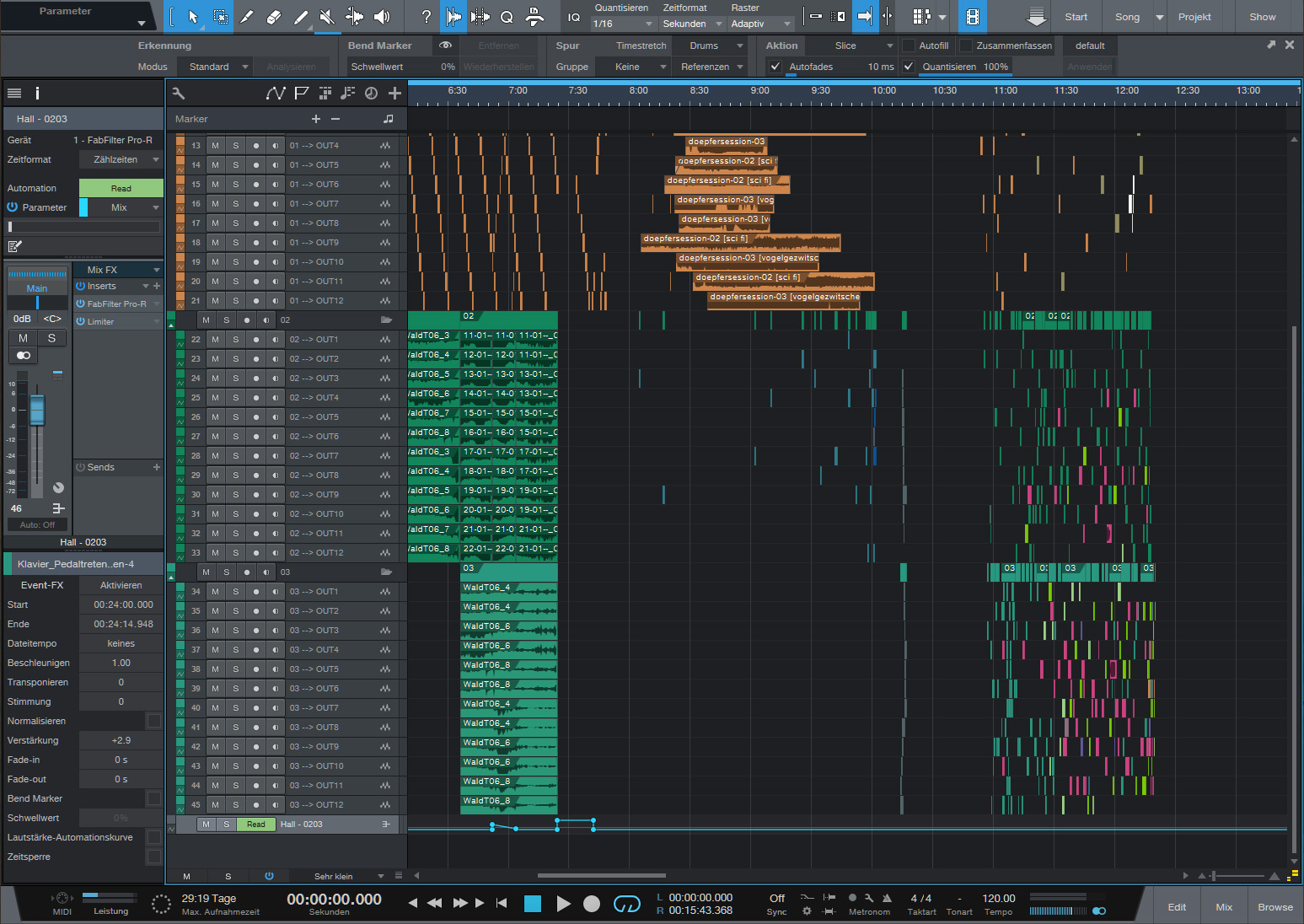
Task: Open the Quantisieren 1/16 dropdown
Action: click(623, 24)
